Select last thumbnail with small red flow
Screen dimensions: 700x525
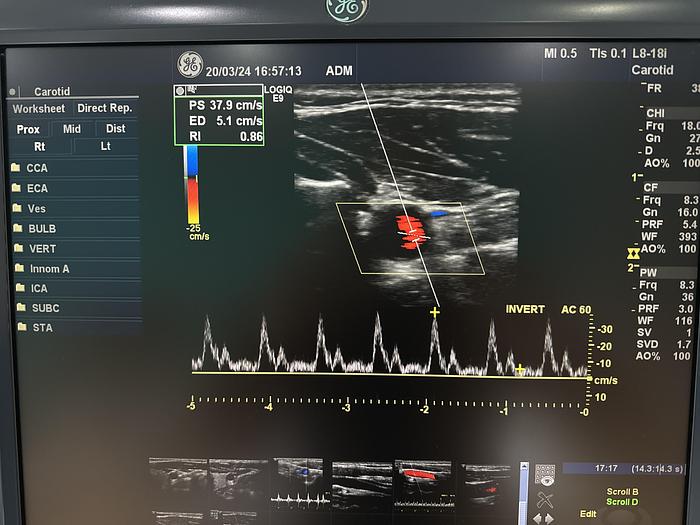488,486
